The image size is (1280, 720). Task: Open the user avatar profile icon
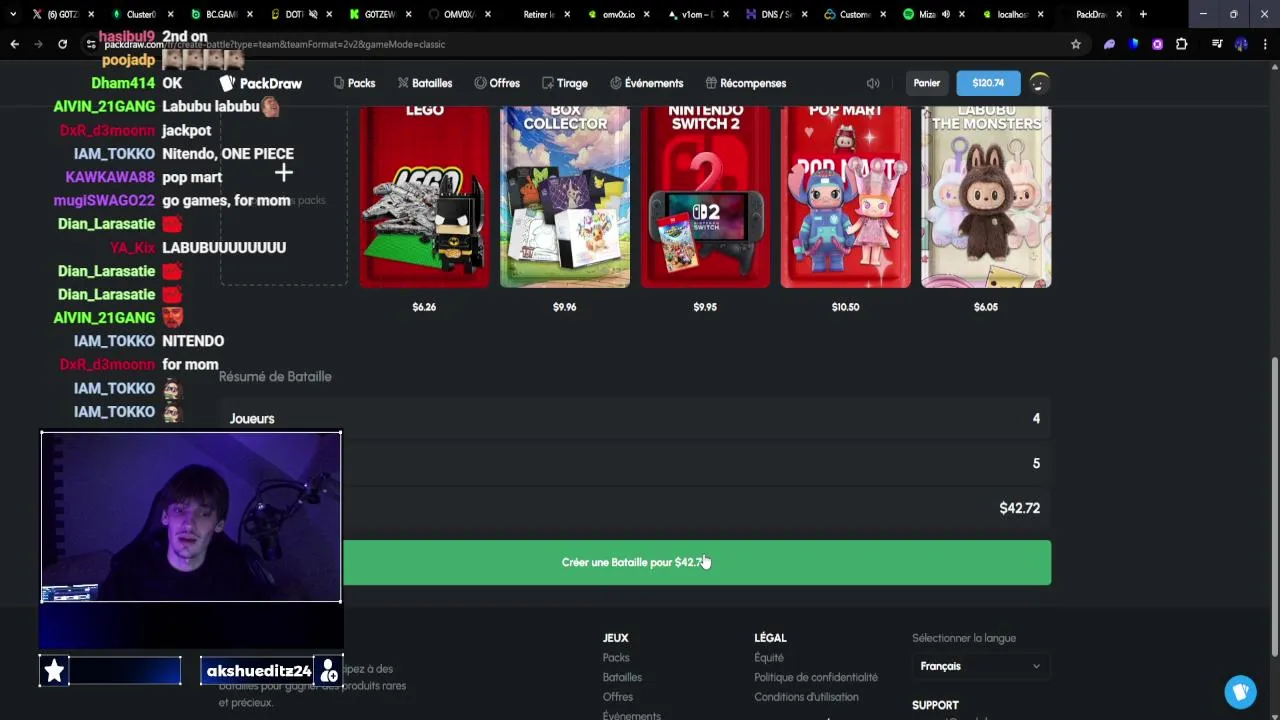(1039, 83)
